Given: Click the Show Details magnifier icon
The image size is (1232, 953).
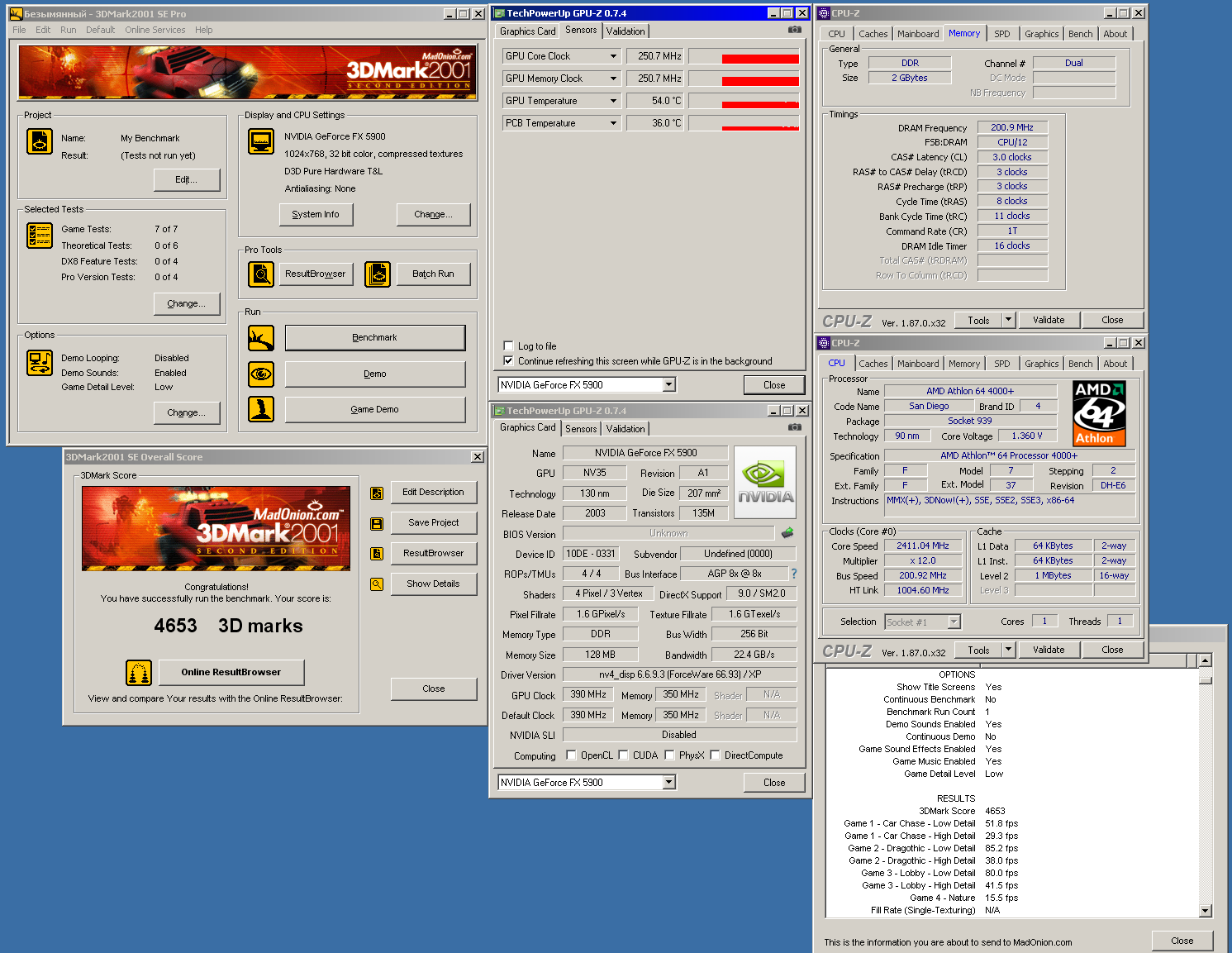Looking at the screenshot, I should click(x=377, y=584).
